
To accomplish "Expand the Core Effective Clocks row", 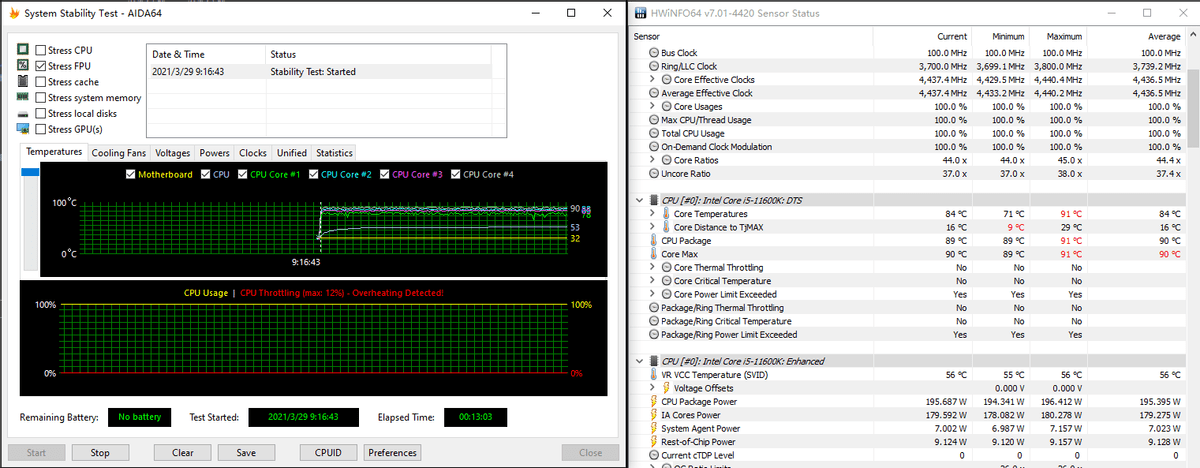I will coord(653,79).
